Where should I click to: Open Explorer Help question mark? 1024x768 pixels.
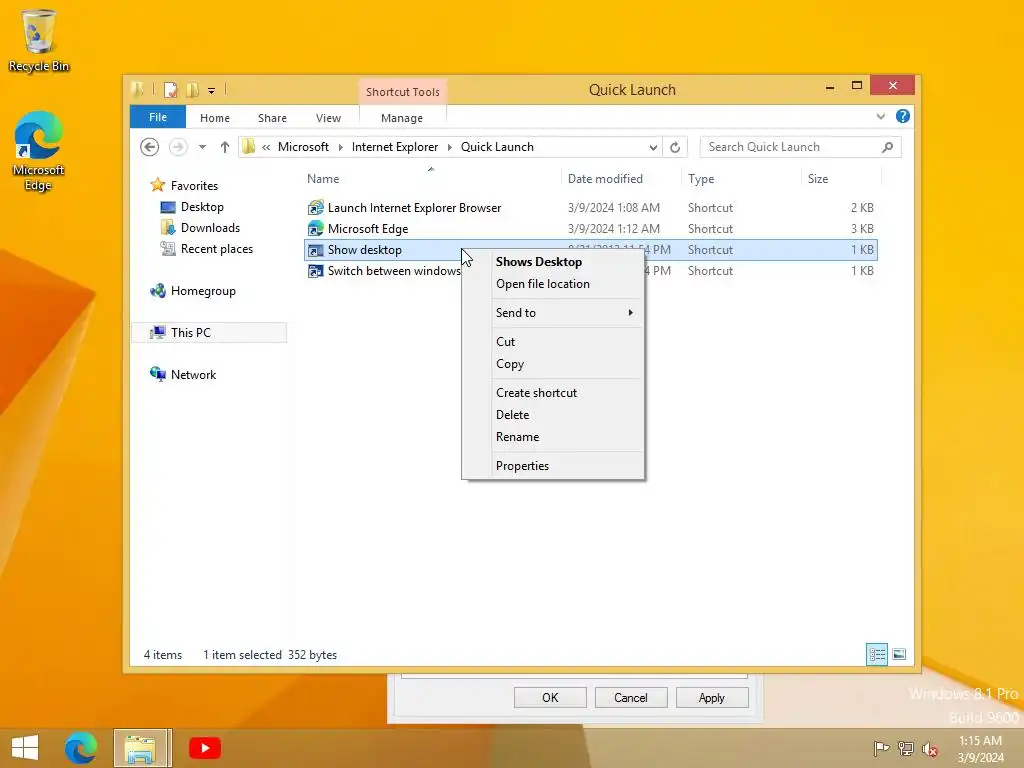(x=903, y=116)
